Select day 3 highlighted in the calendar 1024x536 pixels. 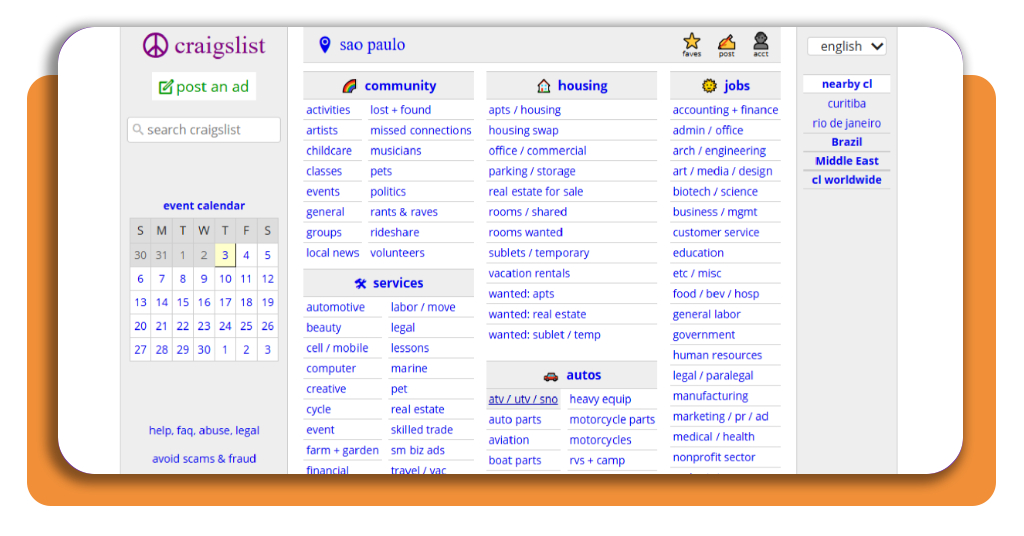coord(225,255)
